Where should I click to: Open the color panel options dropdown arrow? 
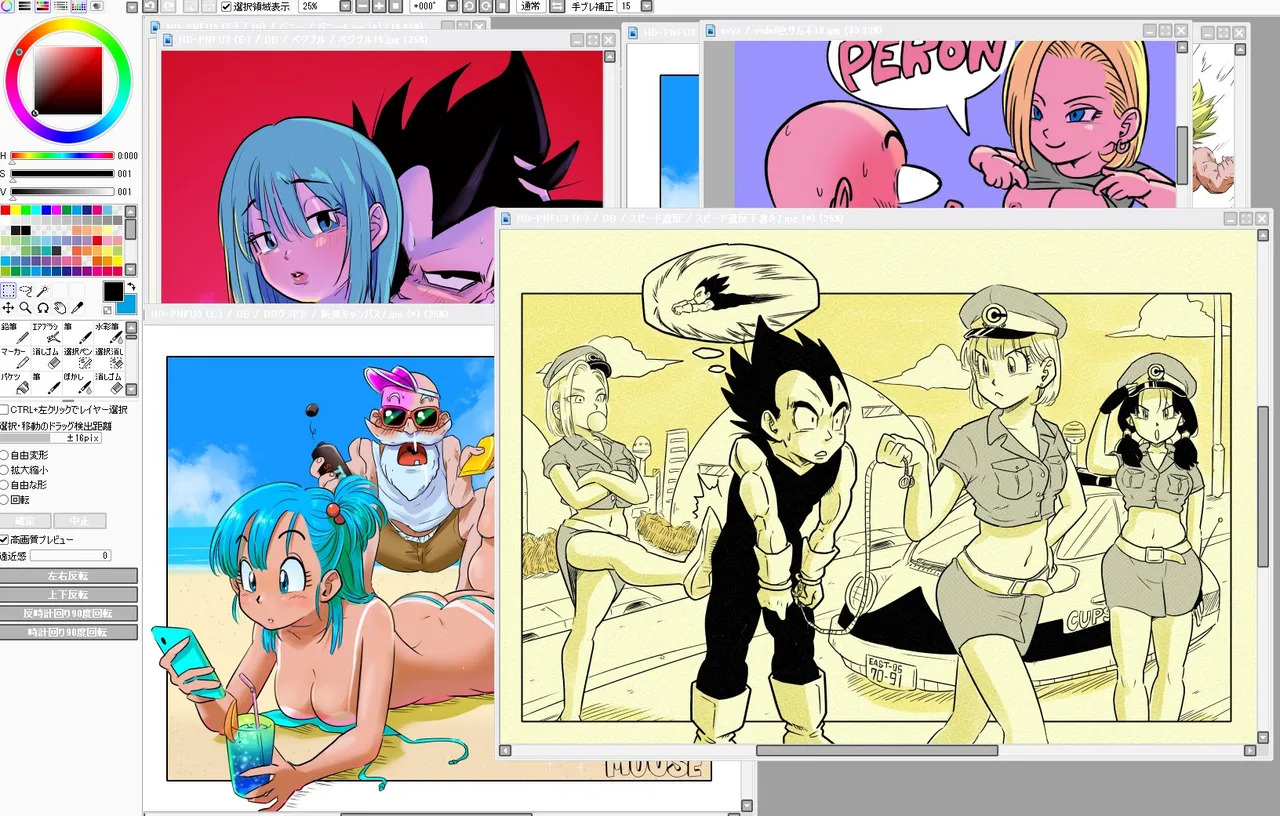pyautogui.click(x=131, y=7)
